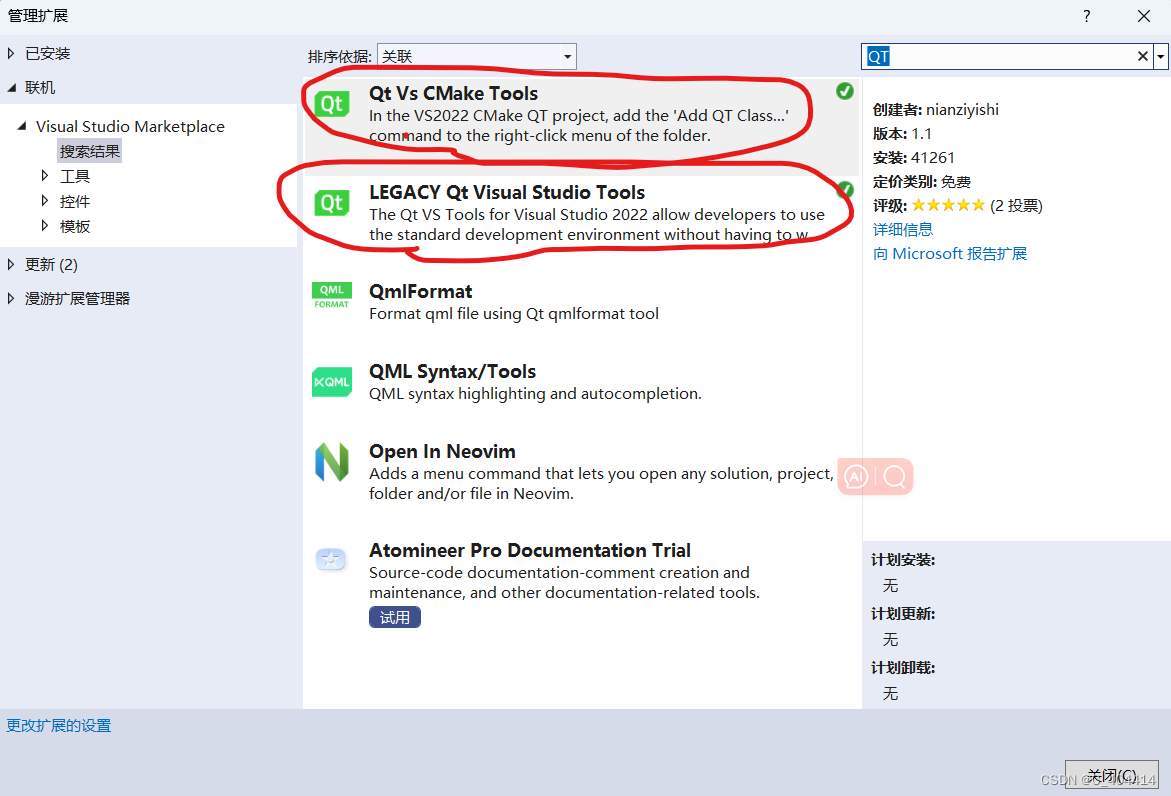This screenshot has height=796, width=1171.
Task: Click the green installed checkmark on Qt Vs CMake Tools
Action: pos(845,90)
